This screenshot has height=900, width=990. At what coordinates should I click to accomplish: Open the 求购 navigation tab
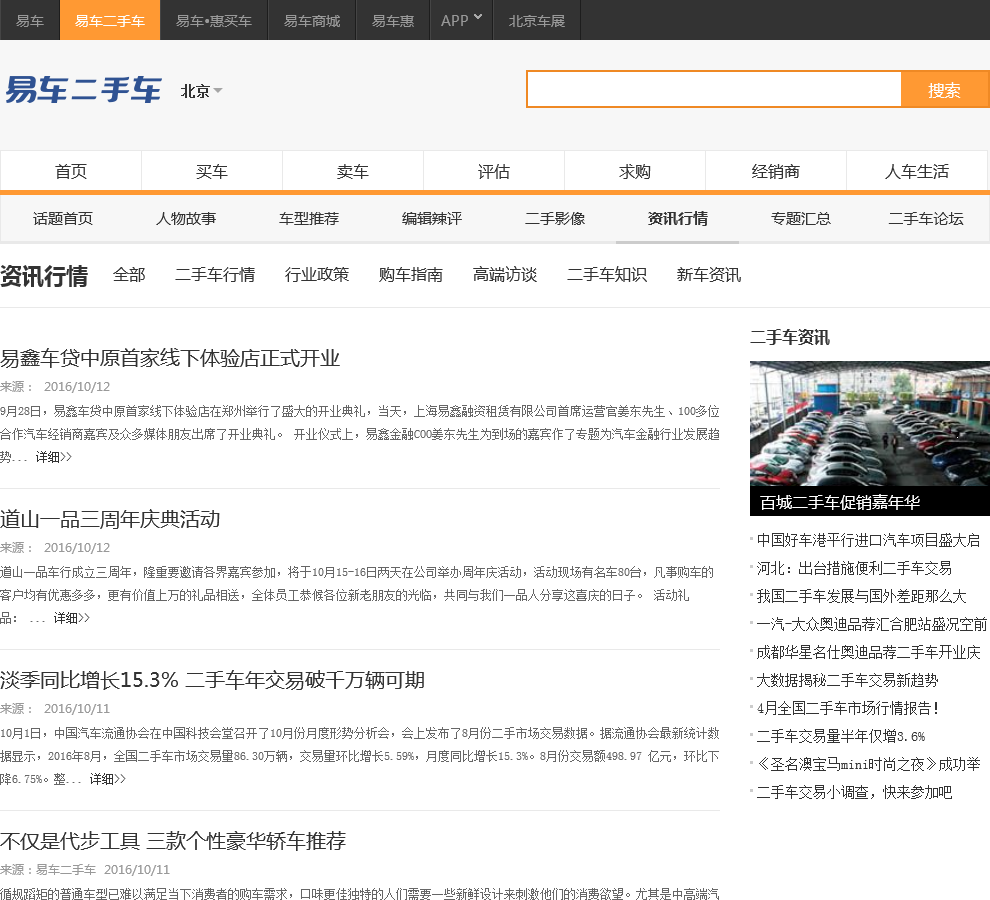pos(635,171)
